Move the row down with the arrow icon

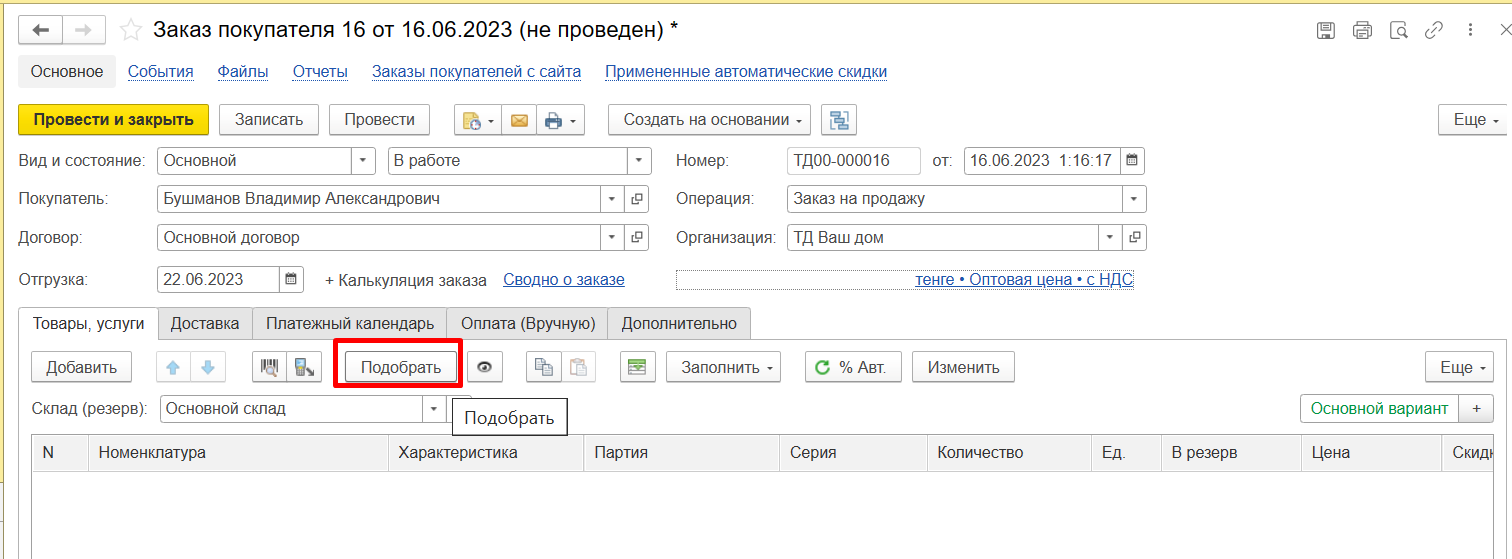pos(208,367)
